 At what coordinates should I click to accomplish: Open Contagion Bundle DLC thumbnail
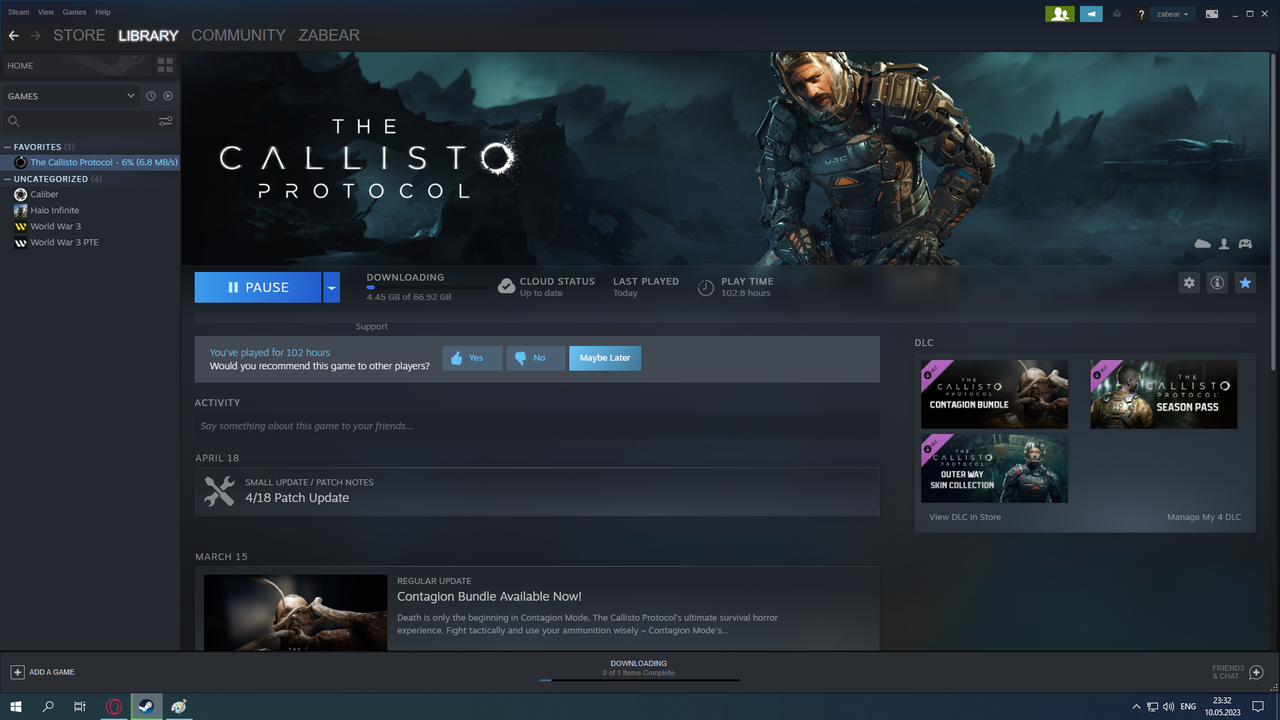tap(994, 394)
